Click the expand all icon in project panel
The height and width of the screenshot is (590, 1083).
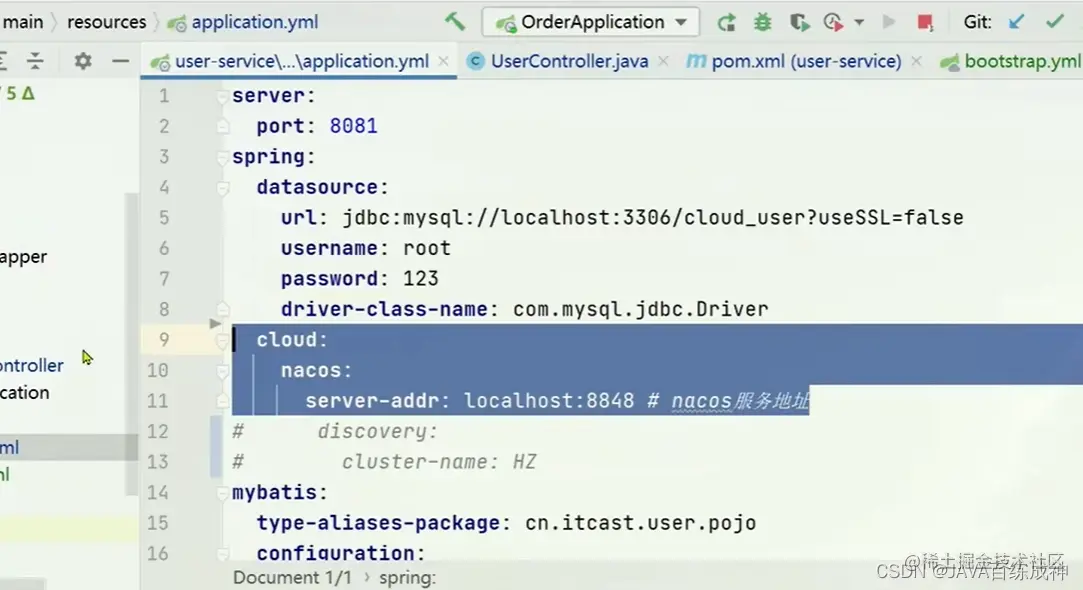(3, 61)
